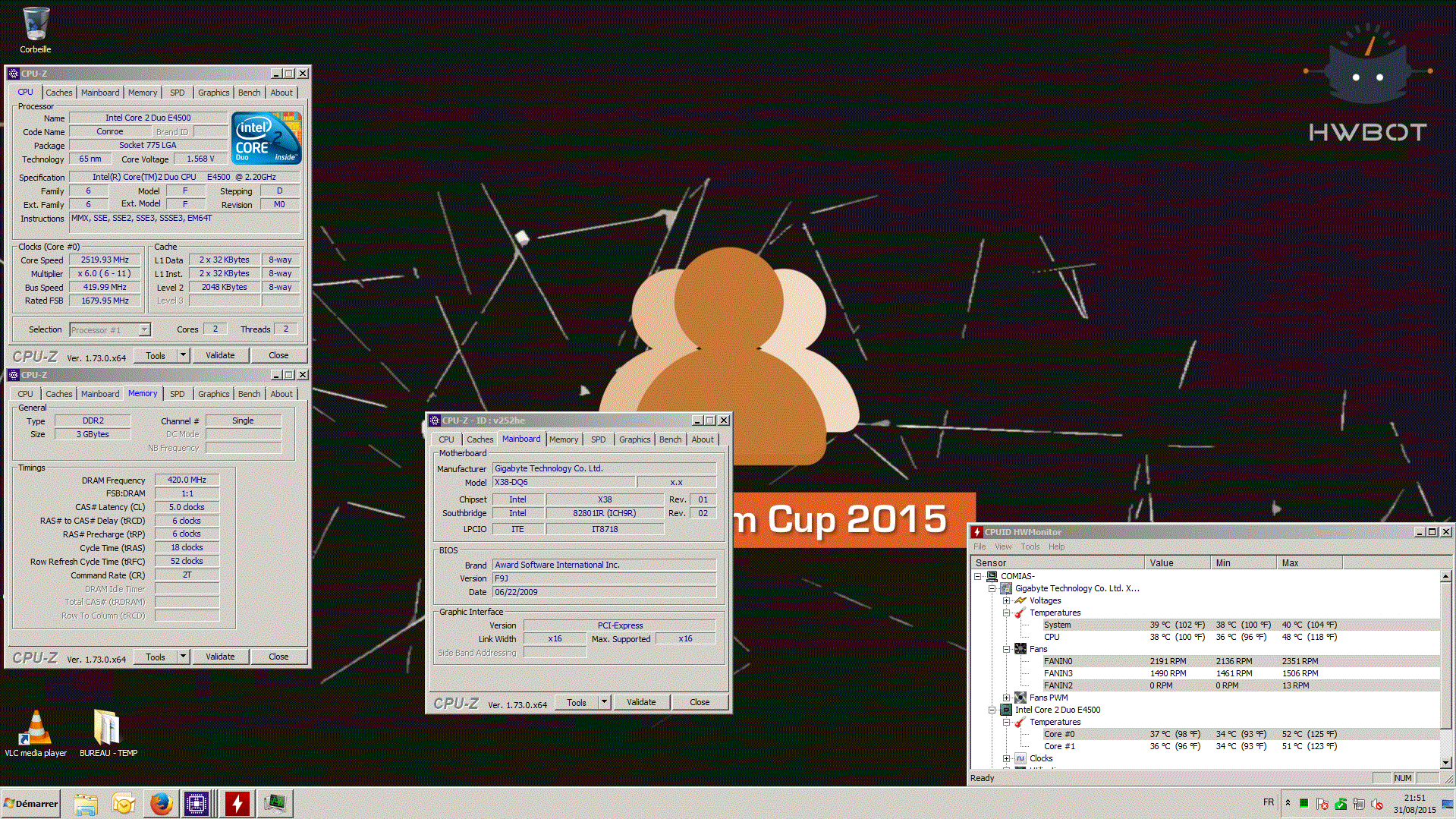Click the HWMonitor scrollbar down arrow

click(x=1445, y=763)
